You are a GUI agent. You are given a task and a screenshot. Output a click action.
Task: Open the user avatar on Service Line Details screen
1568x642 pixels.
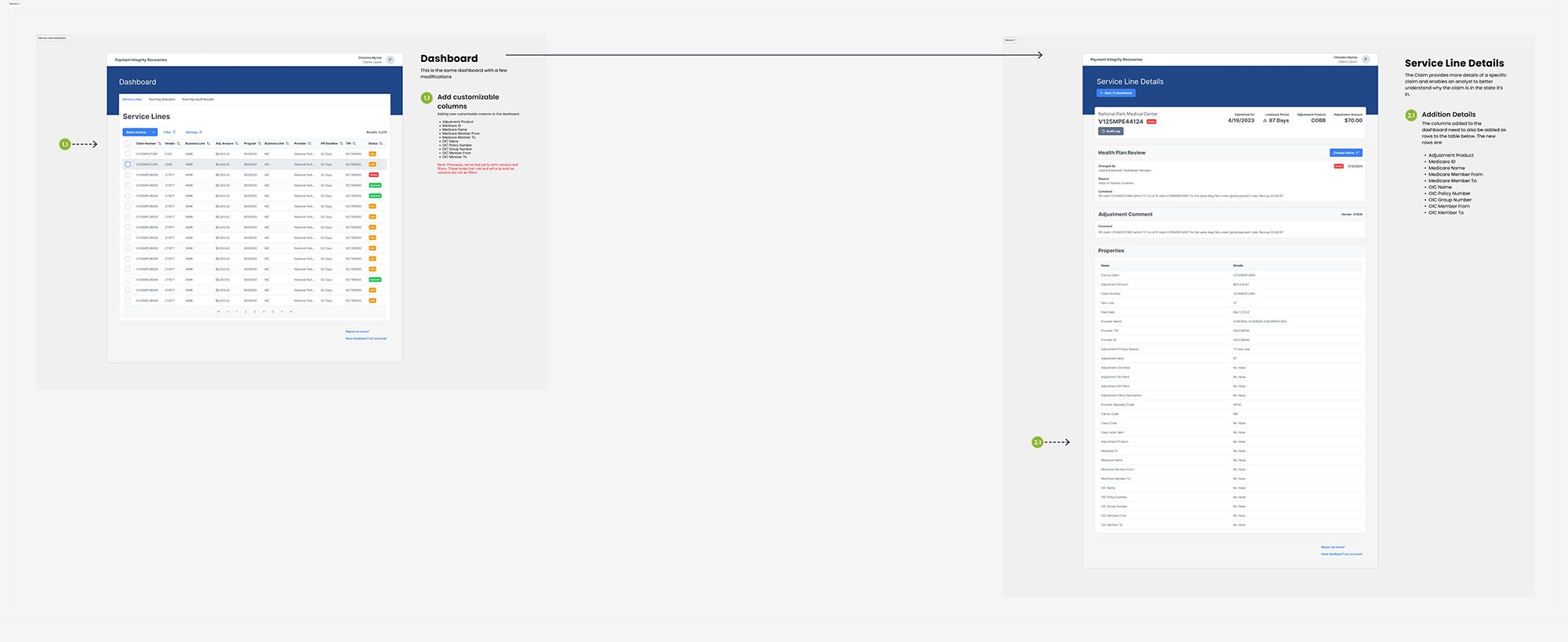tap(1365, 60)
